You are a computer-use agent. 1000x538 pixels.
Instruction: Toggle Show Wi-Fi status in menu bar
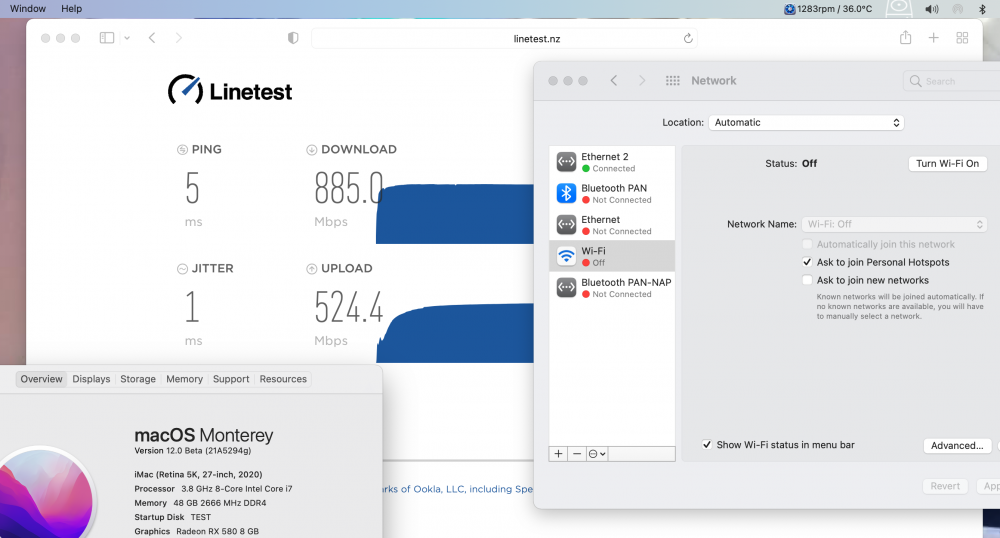pyautogui.click(x=707, y=445)
